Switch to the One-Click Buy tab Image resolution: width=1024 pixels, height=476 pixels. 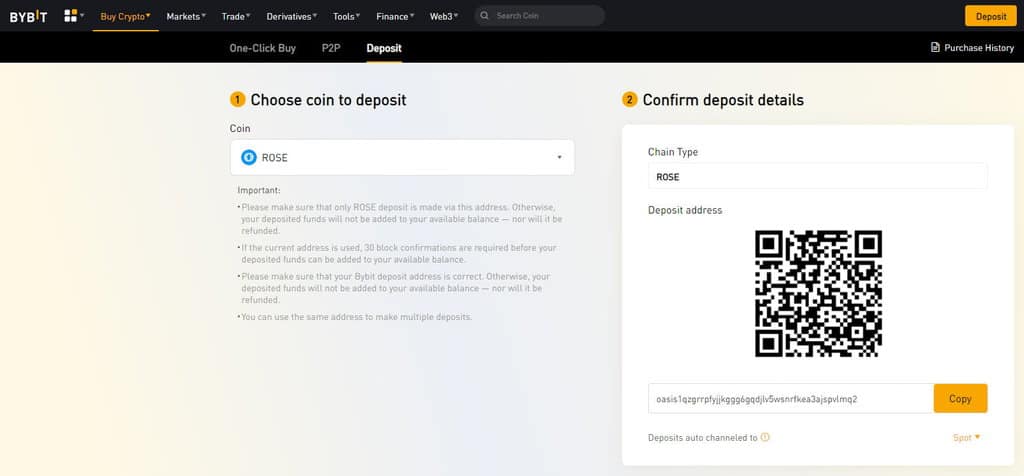[x=263, y=47]
